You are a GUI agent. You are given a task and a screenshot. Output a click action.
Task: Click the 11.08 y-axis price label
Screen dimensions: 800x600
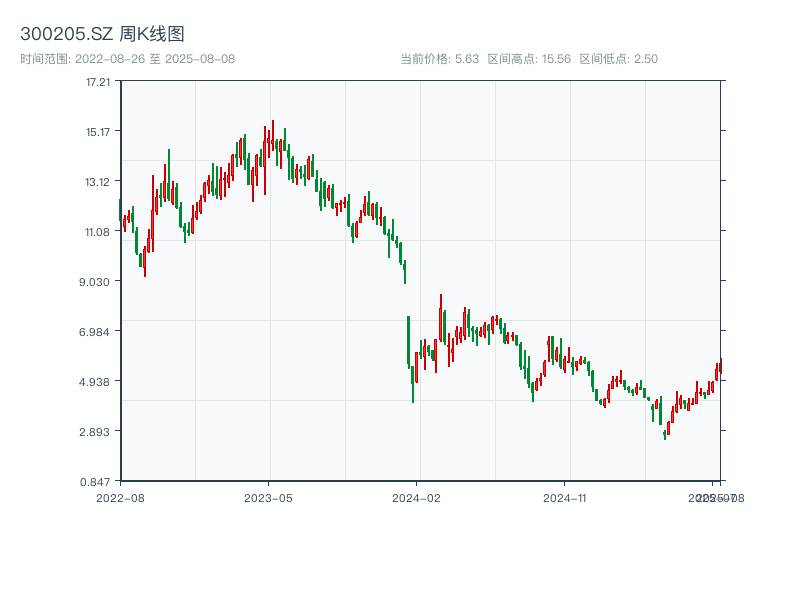click(x=98, y=232)
